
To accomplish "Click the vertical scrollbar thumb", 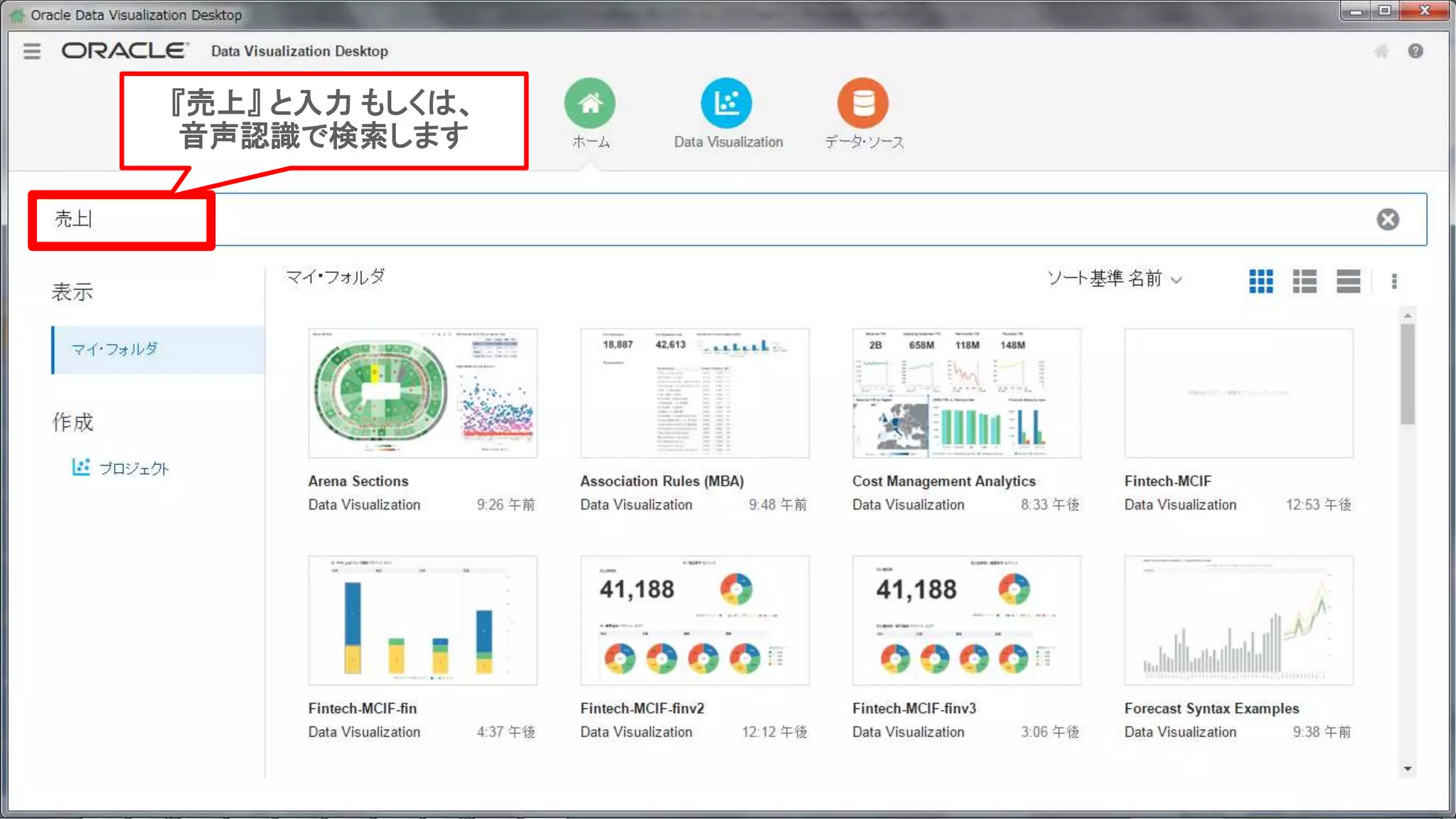I will [1408, 374].
